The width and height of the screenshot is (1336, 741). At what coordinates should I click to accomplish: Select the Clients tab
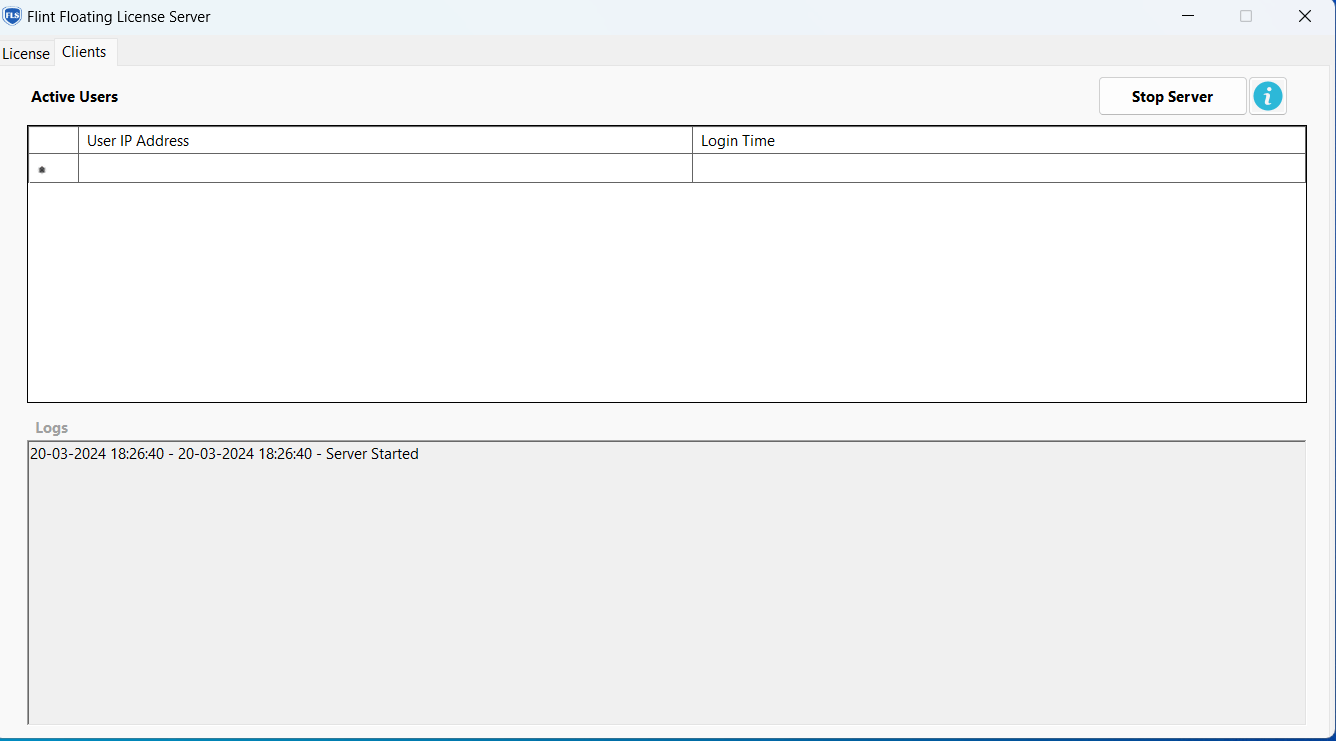pyautogui.click(x=84, y=52)
